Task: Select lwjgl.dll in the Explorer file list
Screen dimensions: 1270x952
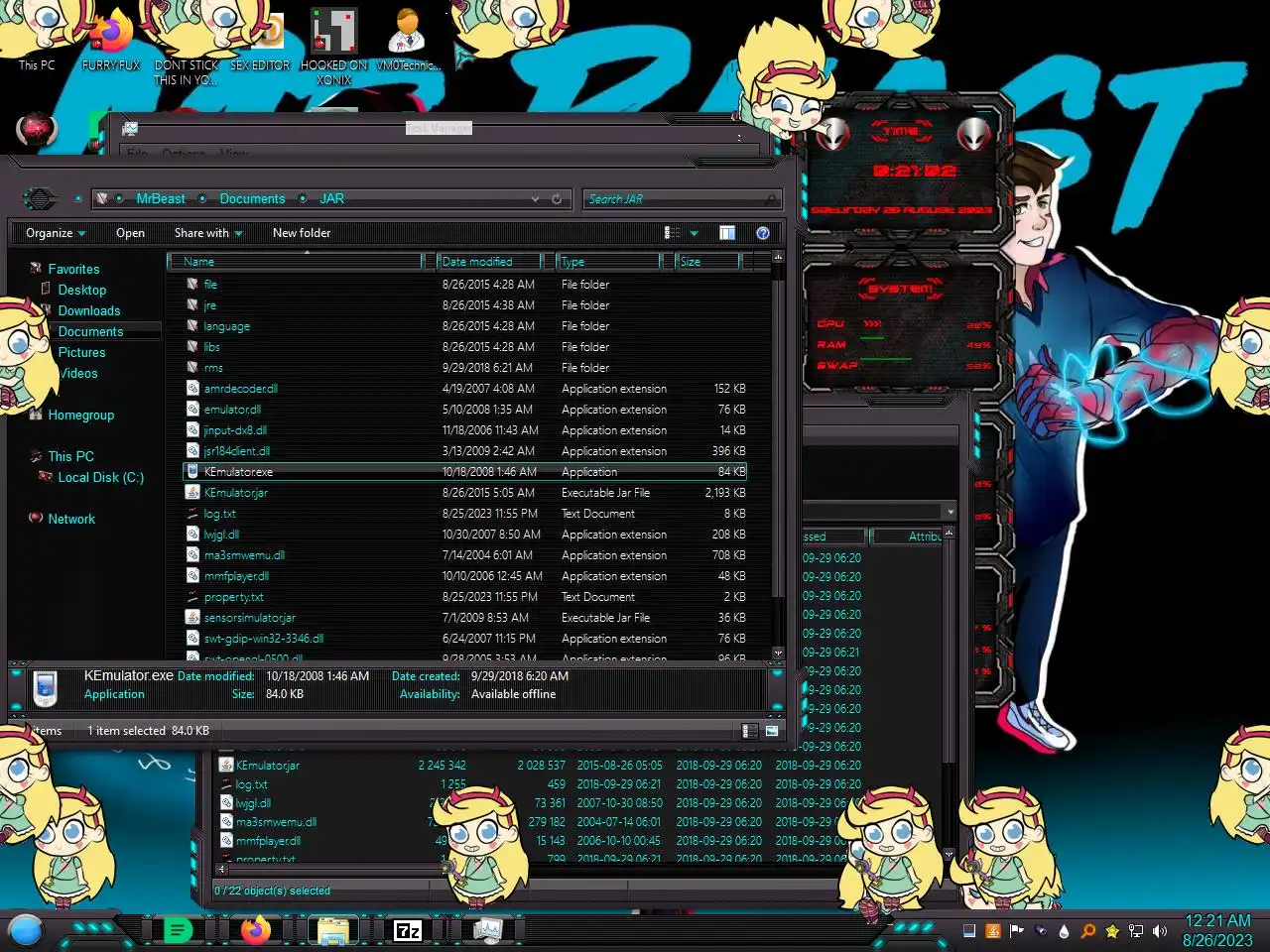Action: point(466,535)
